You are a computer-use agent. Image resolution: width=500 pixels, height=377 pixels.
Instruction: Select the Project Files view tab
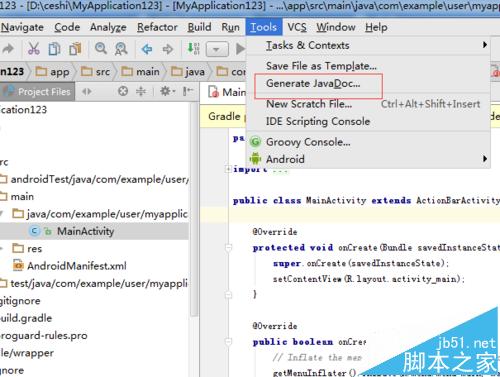[38, 92]
